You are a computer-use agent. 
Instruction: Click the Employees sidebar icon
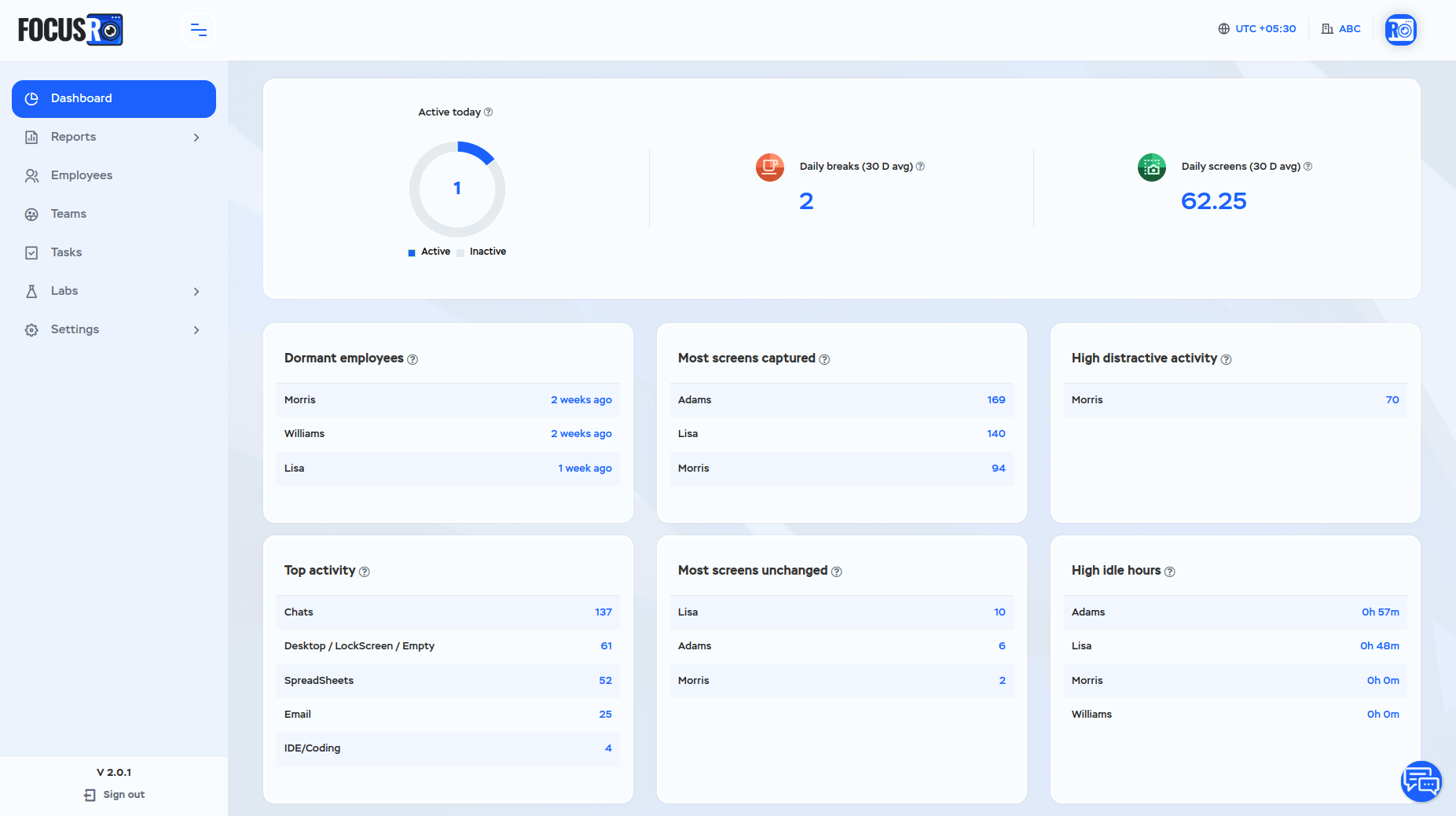coord(31,175)
